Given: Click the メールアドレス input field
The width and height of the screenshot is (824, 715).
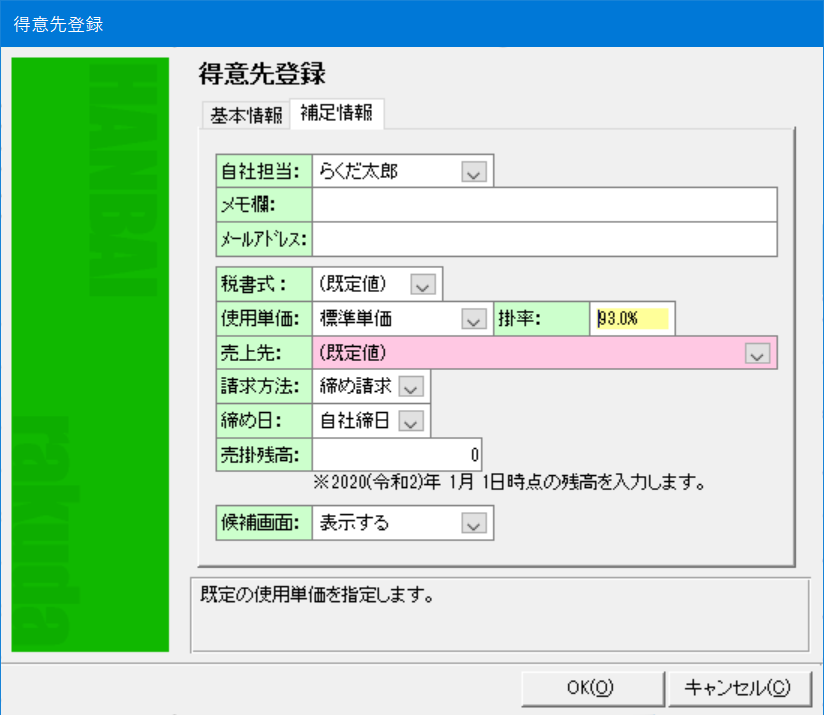Looking at the screenshot, I should 544,240.
